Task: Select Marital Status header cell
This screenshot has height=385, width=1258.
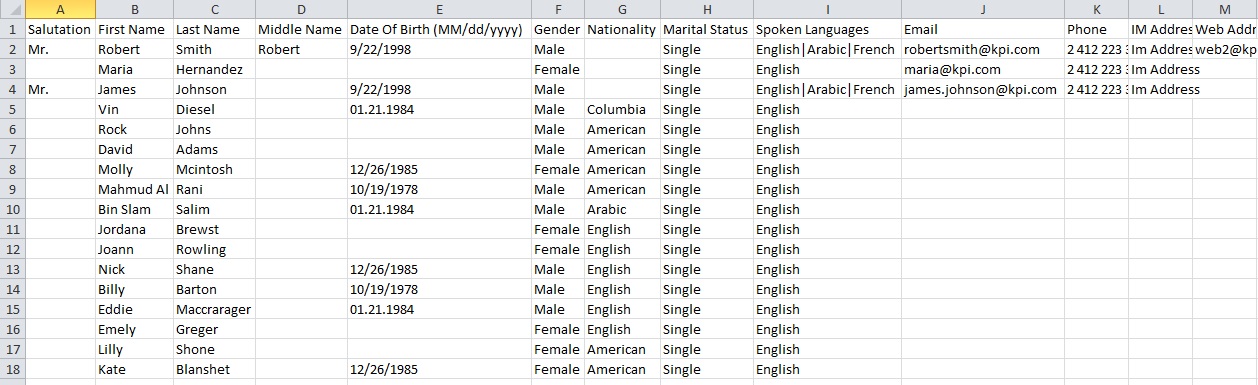Action: (707, 29)
